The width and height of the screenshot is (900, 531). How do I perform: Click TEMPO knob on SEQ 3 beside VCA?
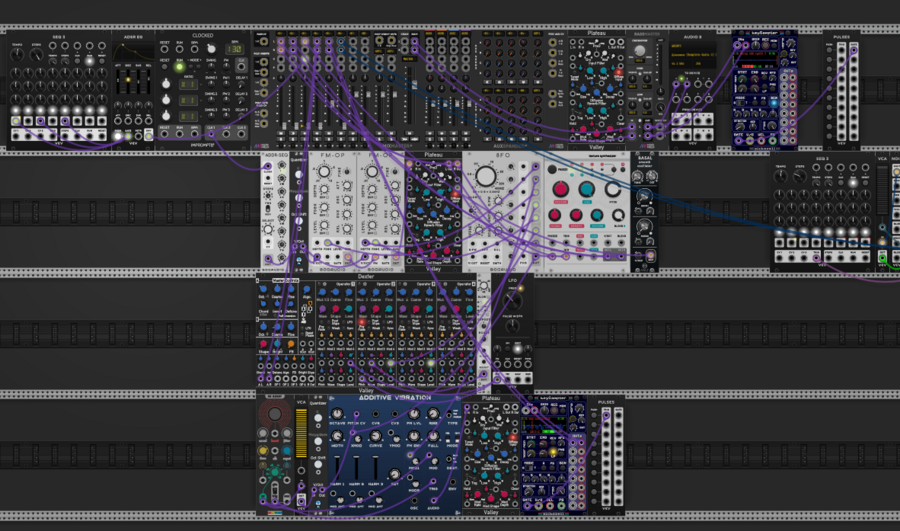pyautogui.click(x=781, y=177)
